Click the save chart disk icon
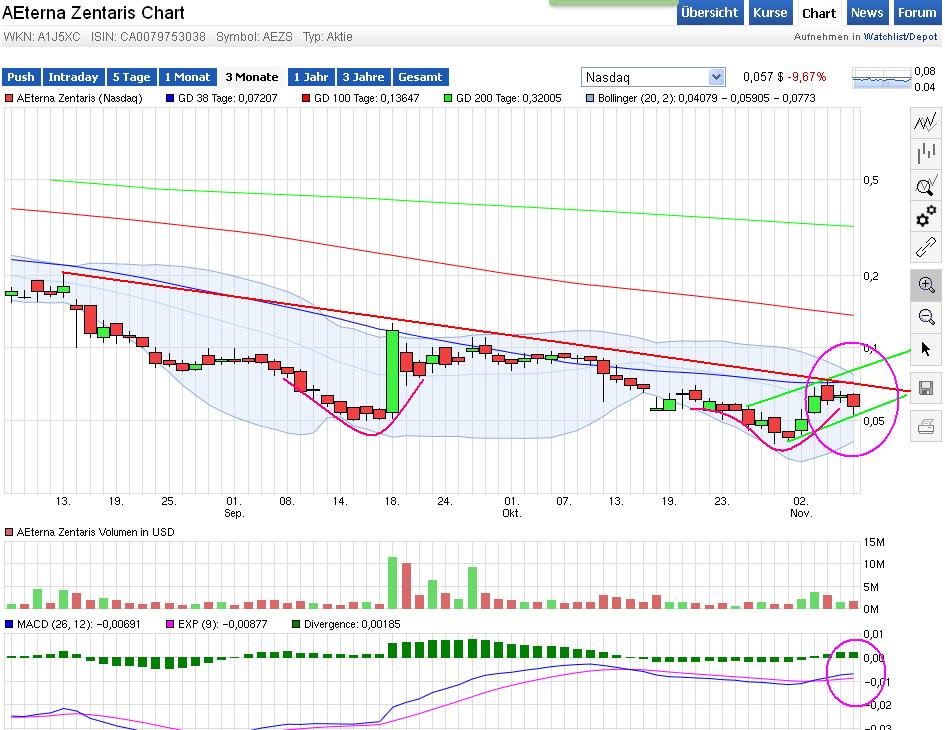Image resolution: width=945 pixels, height=730 pixels. (x=925, y=388)
